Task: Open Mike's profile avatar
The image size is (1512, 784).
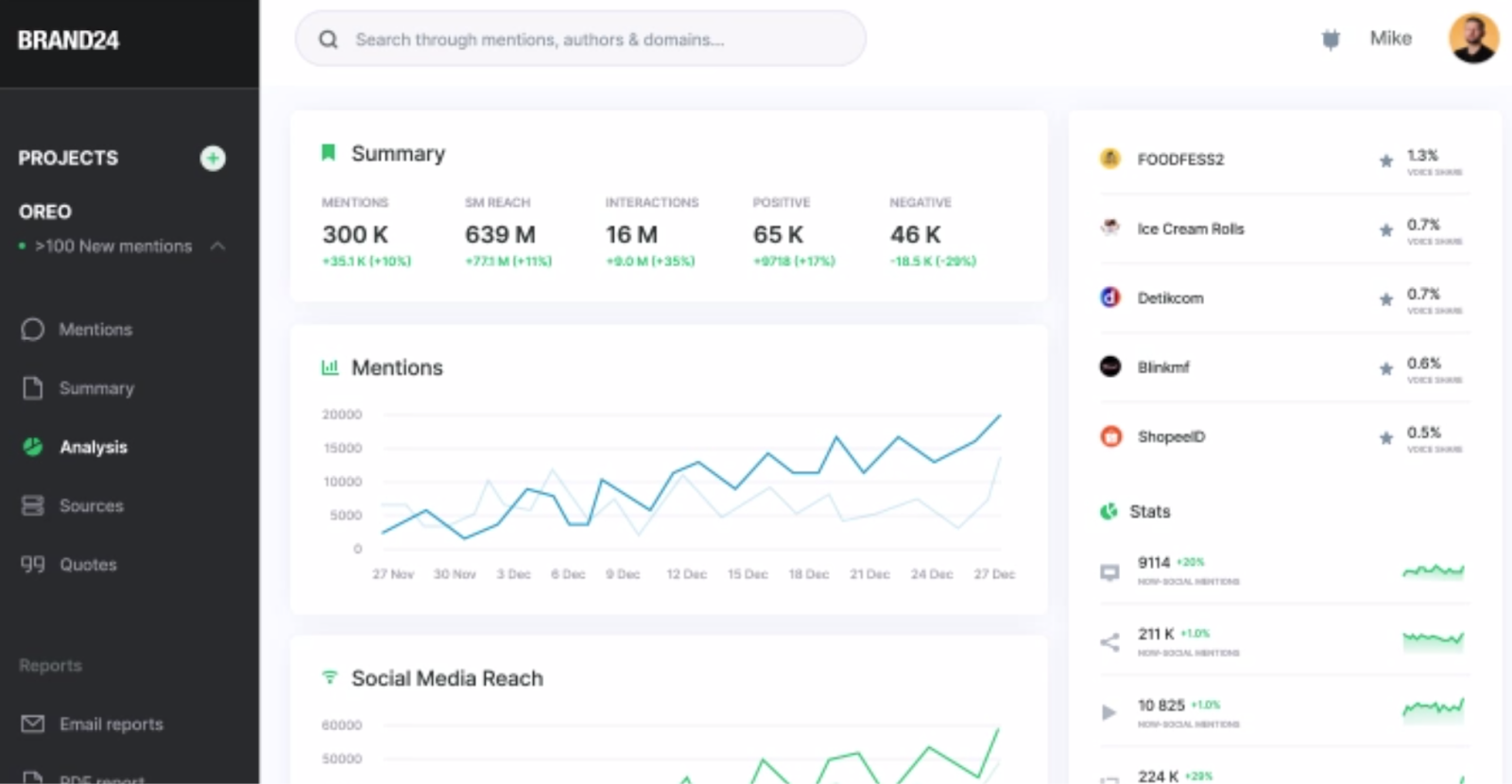Action: coord(1473,39)
